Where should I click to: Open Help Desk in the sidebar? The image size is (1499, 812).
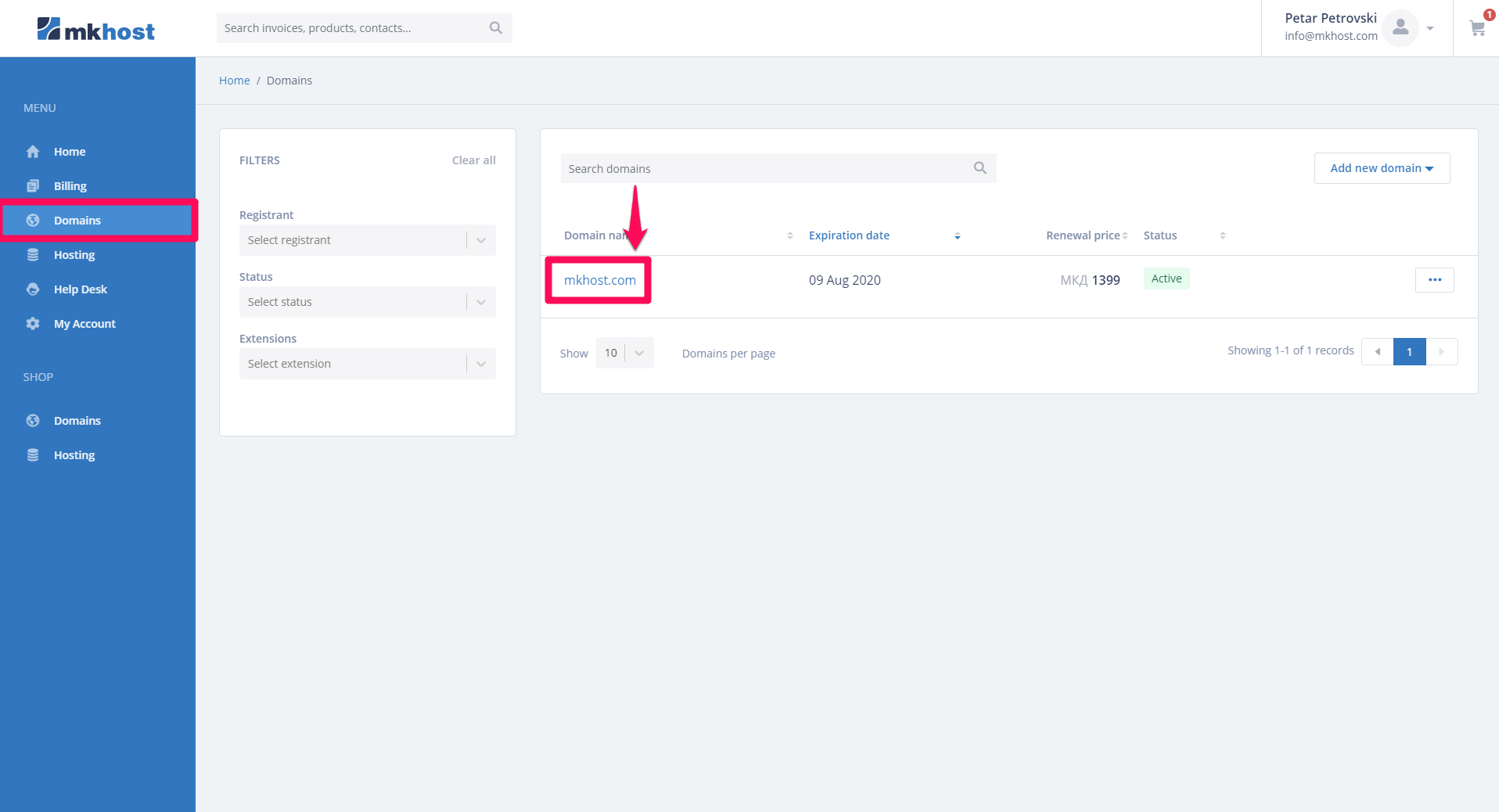click(x=80, y=289)
